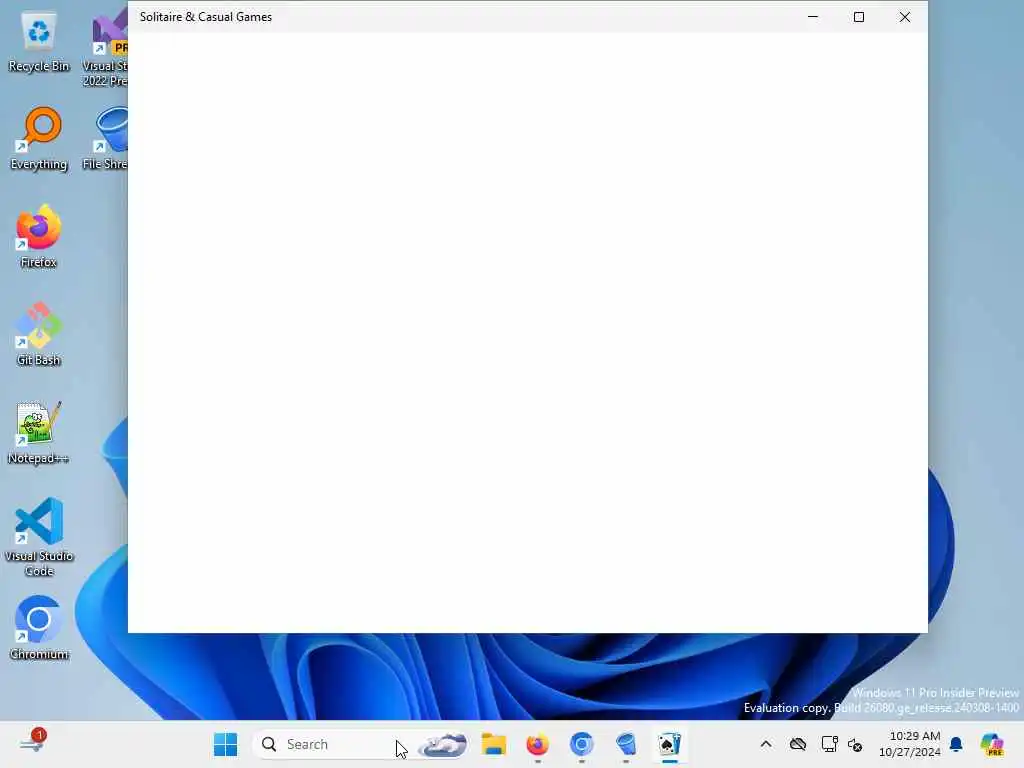Open the display connection tray icon
Image resolution: width=1024 pixels, height=768 pixels.
click(x=829, y=744)
